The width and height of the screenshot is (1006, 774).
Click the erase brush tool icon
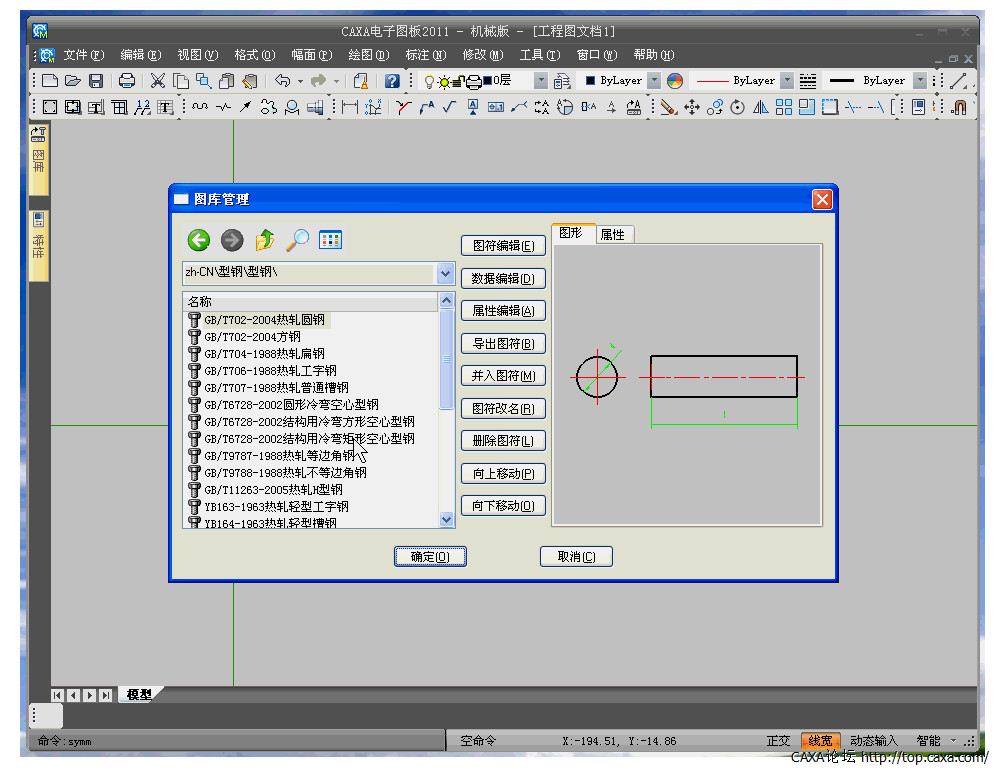click(669, 107)
